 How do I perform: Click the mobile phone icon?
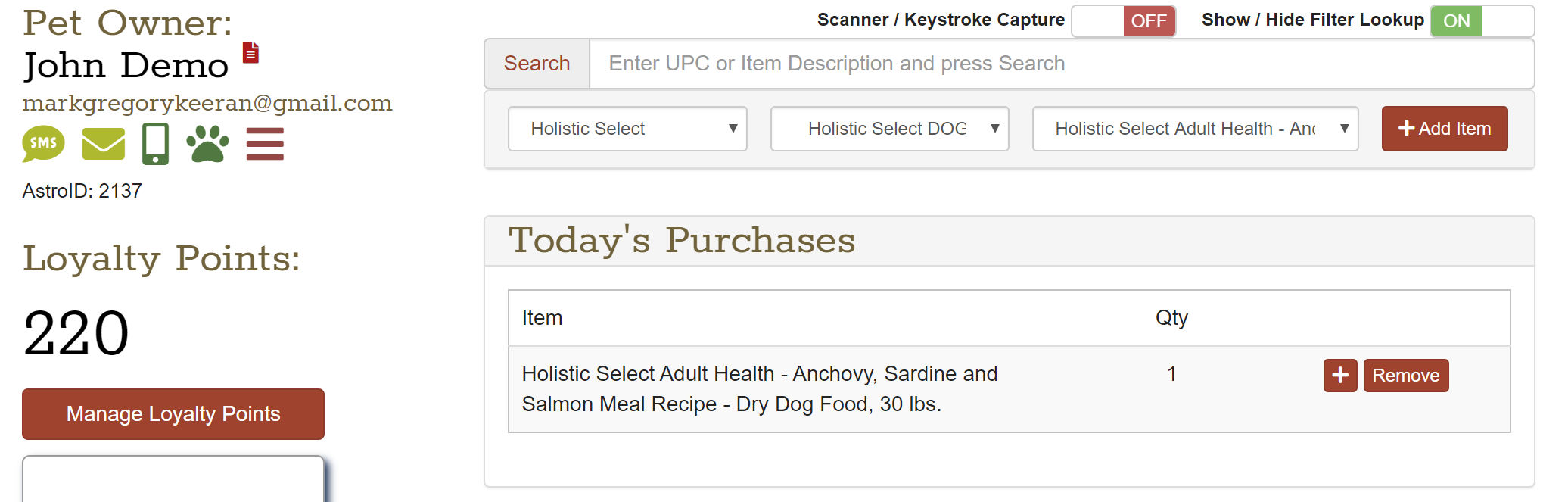[155, 144]
